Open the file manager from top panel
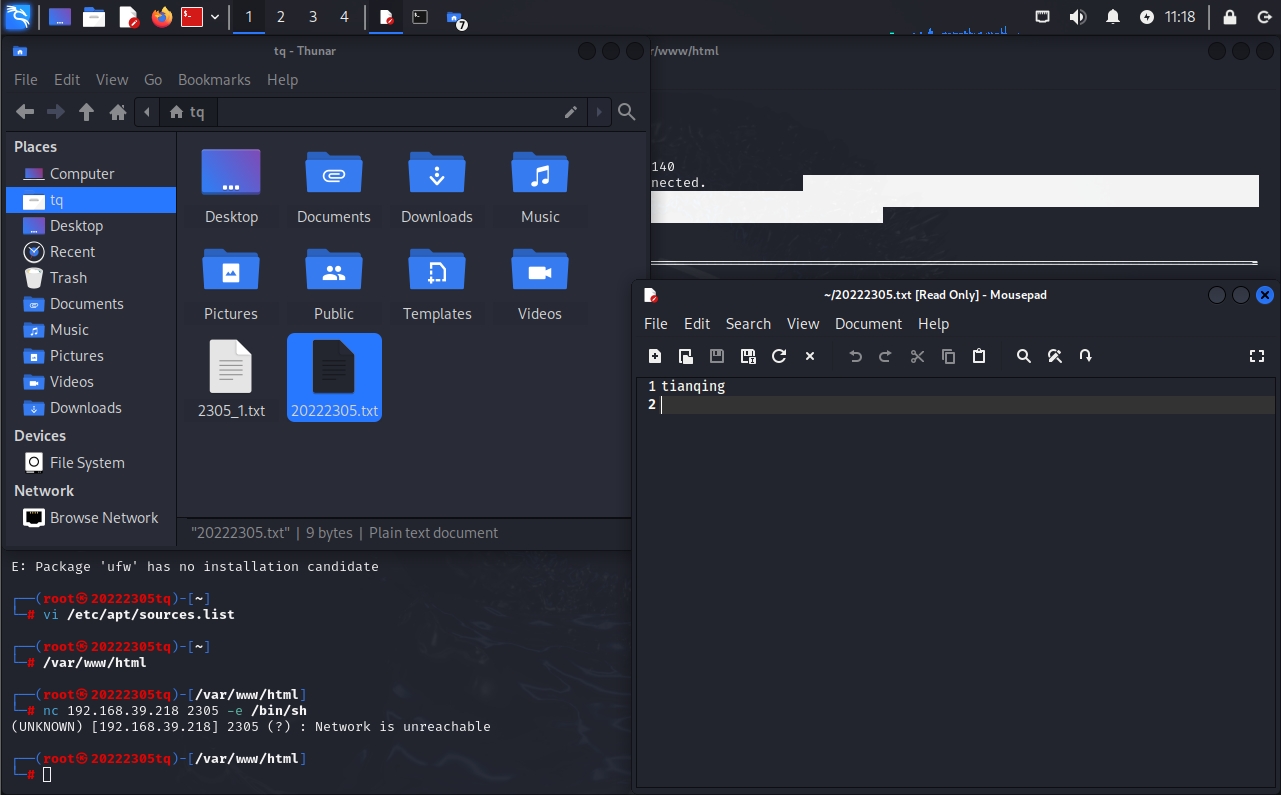1281x795 pixels. click(x=94, y=17)
